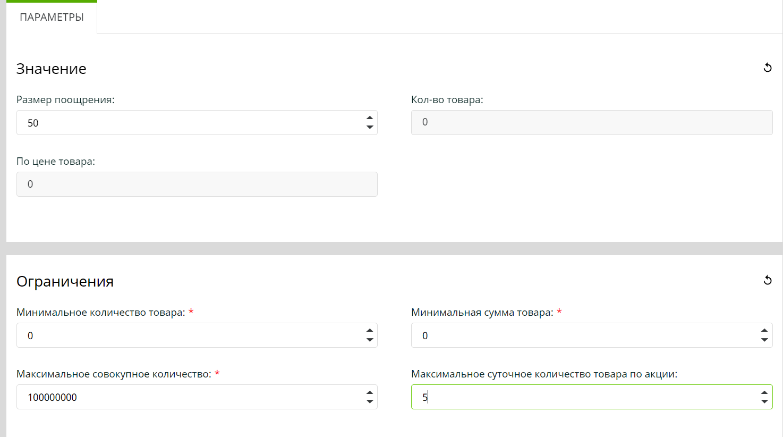Viewport: 783px width, 437px height.
Task: Increase Минимальная сумма товара with up arrow
Action: (764, 330)
